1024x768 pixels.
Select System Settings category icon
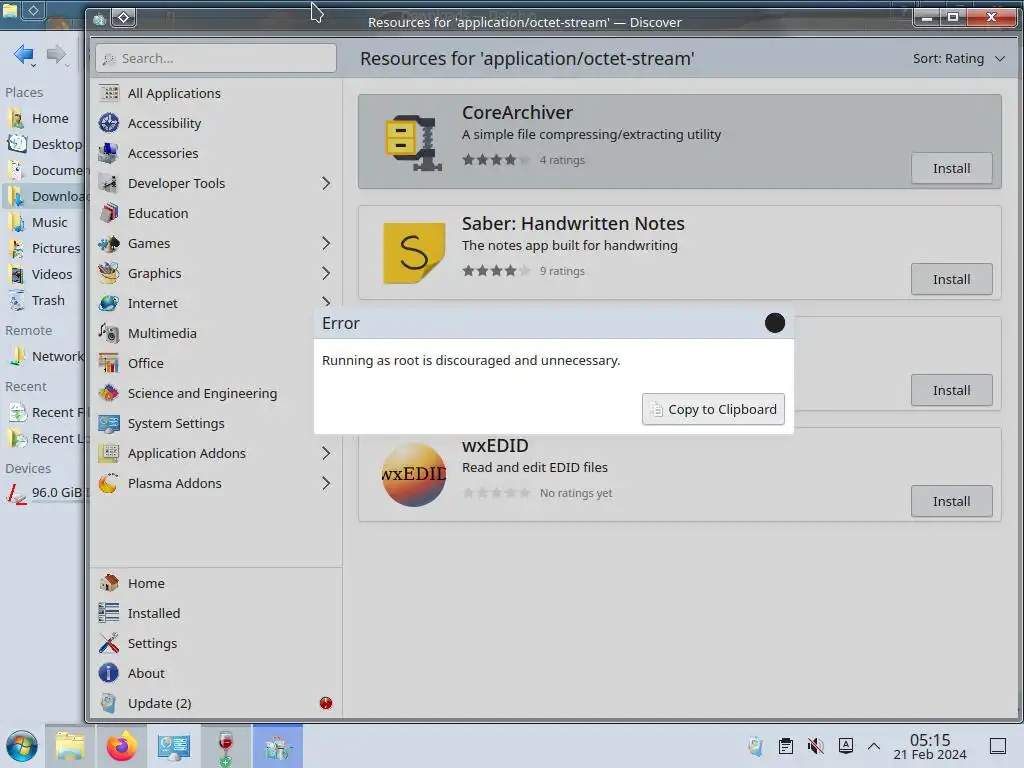coord(108,423)
